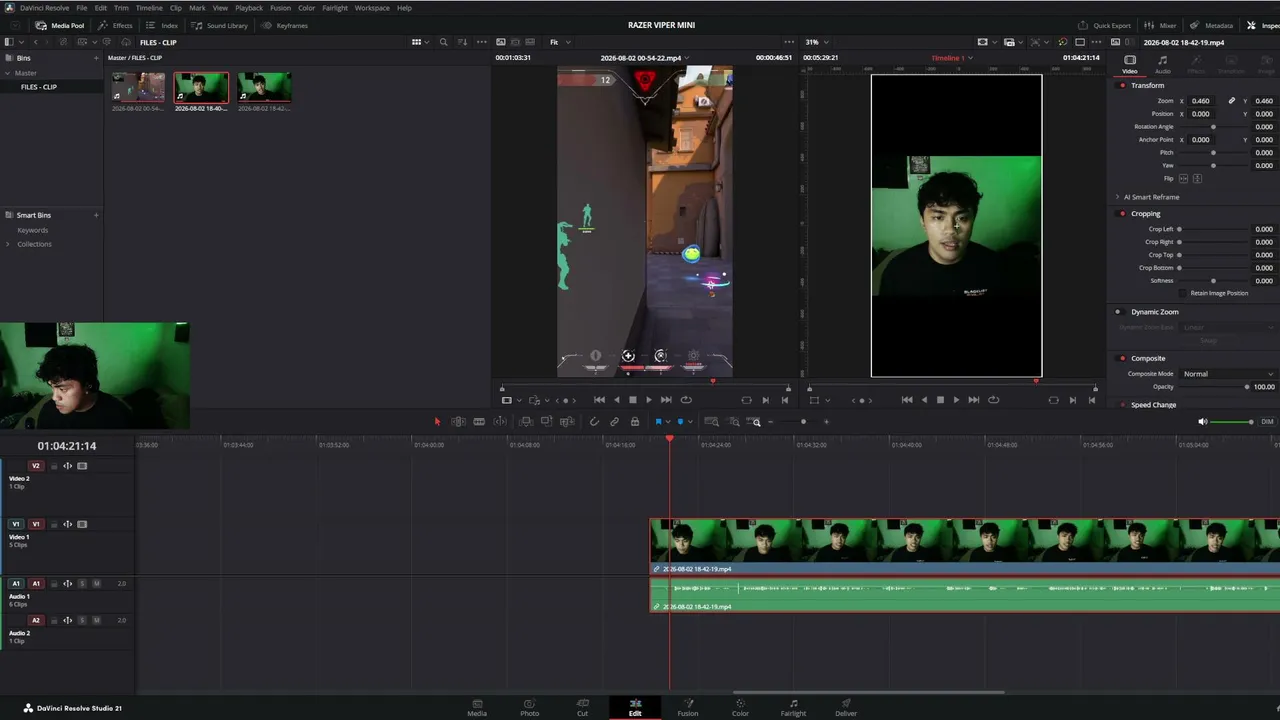Open the source viewer Fit zoom dropdown

pos(560,42)
